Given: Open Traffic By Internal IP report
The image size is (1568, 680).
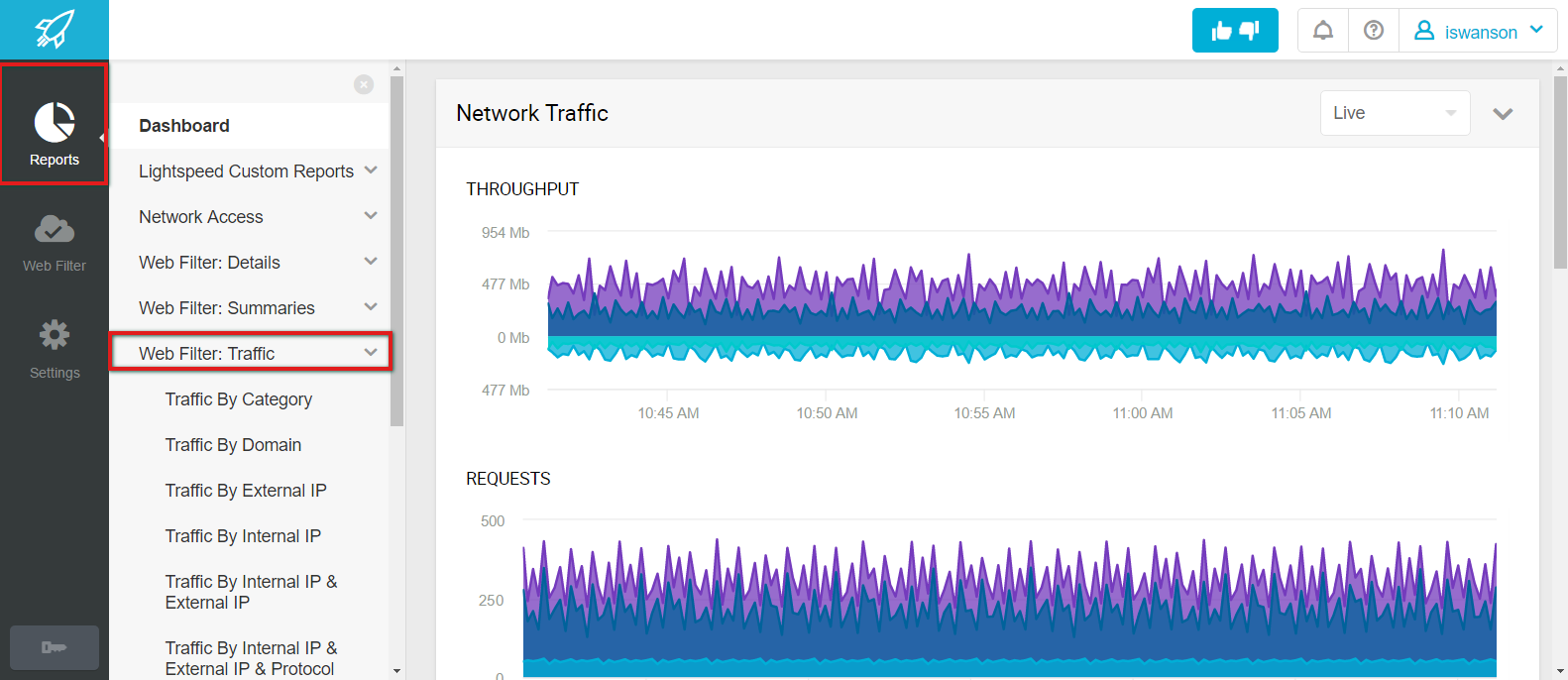Looking at the screenshot, I should pos(243,536).
